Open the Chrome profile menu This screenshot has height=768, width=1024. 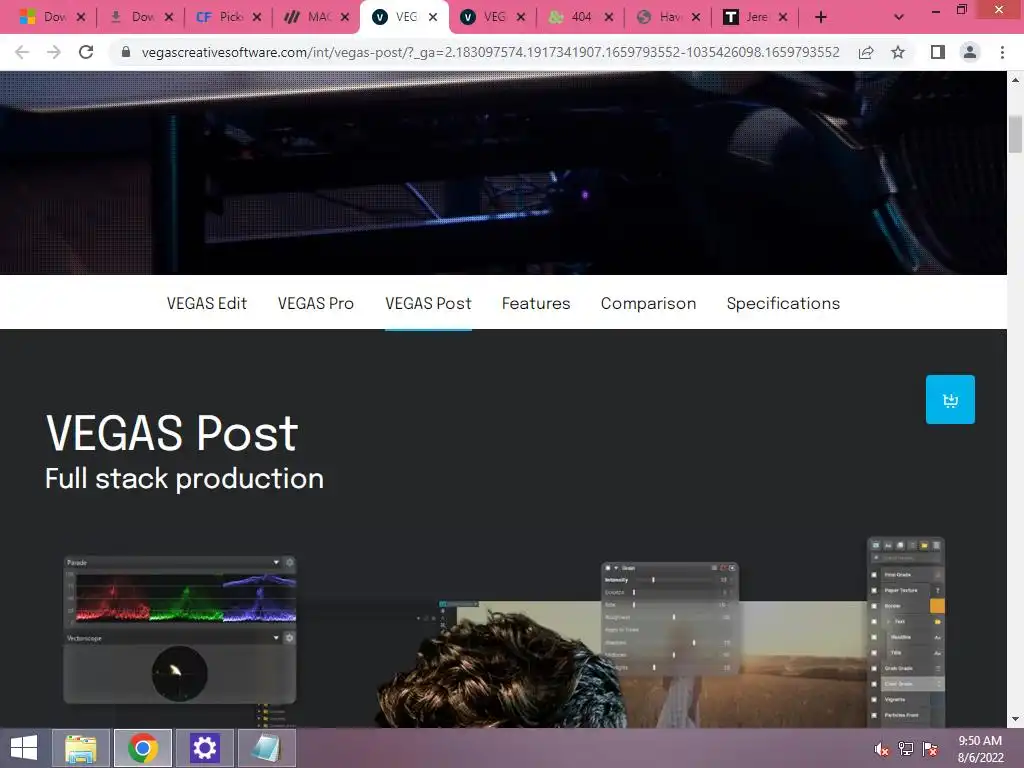click(x=970, y=52)
